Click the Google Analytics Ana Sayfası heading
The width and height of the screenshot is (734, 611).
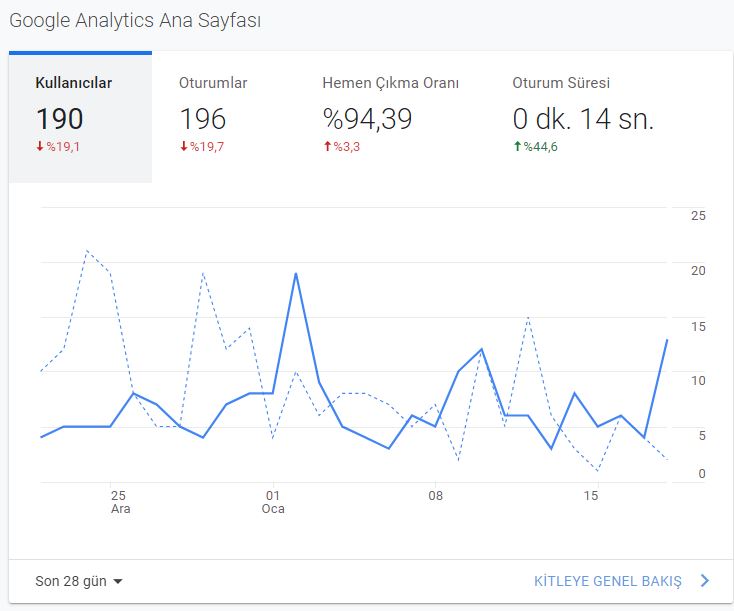135,21
